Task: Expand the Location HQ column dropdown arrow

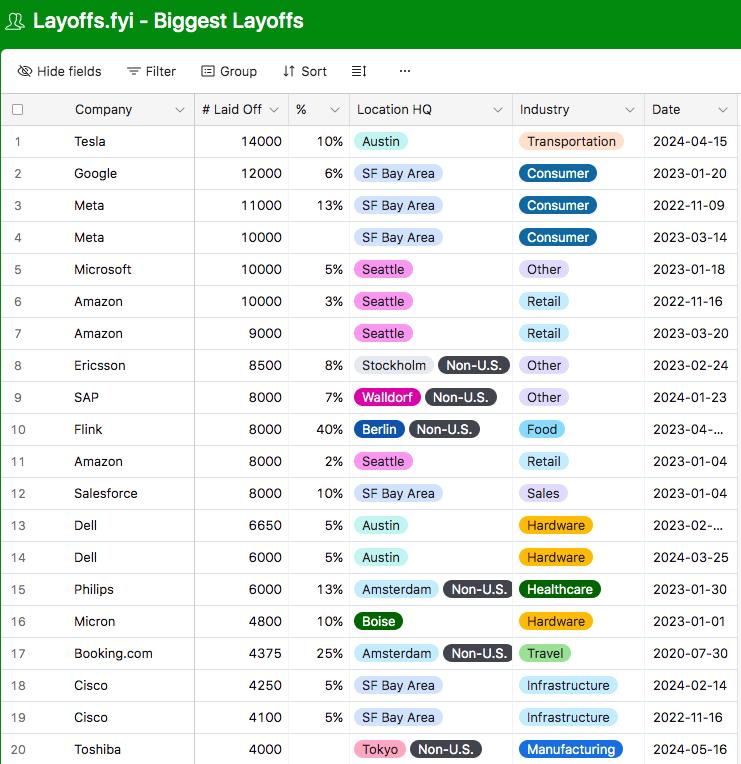Action: [x=497, y=110]
